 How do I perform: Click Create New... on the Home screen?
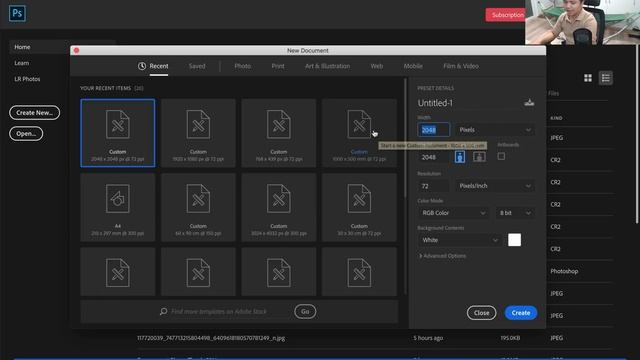click(x=34, y=113)
